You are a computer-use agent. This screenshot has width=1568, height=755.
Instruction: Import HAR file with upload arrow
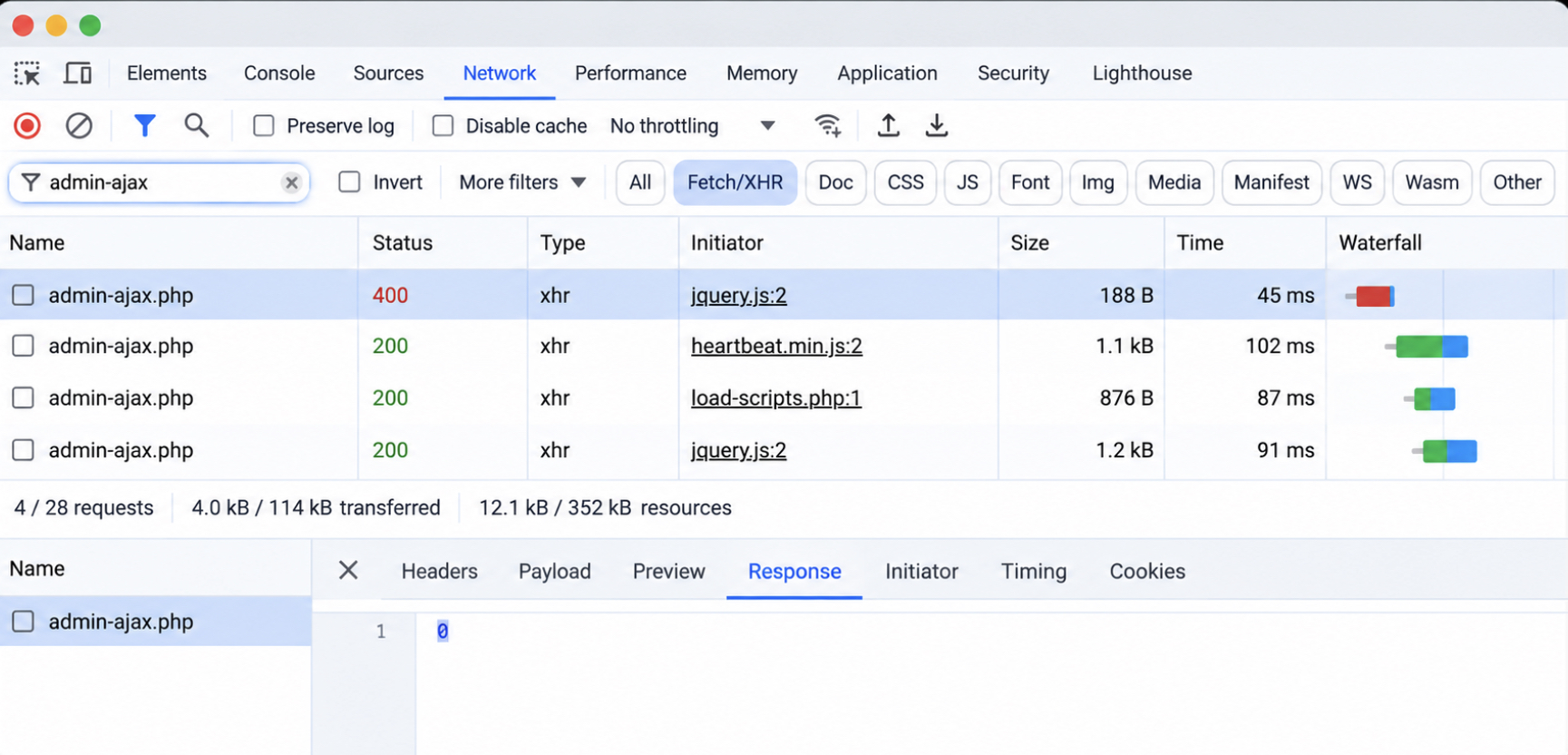pos(889,125)
